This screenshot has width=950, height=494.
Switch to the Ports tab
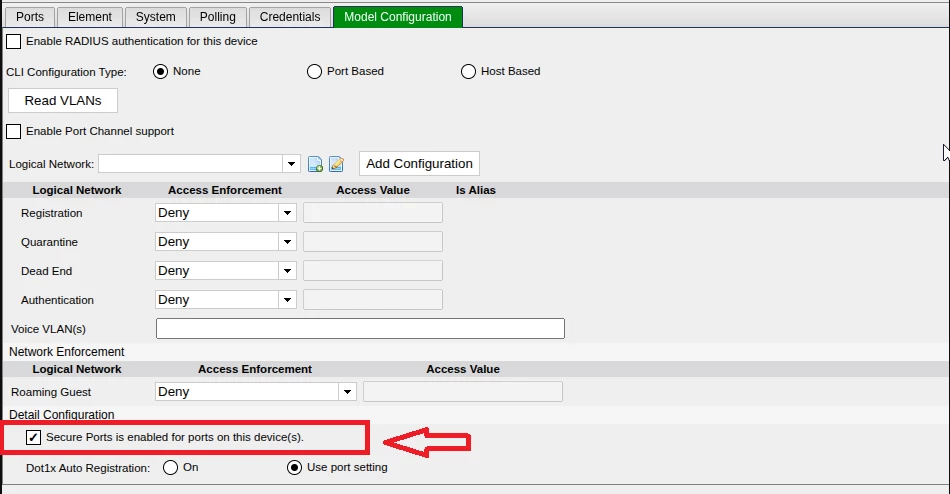click(30, 17)
